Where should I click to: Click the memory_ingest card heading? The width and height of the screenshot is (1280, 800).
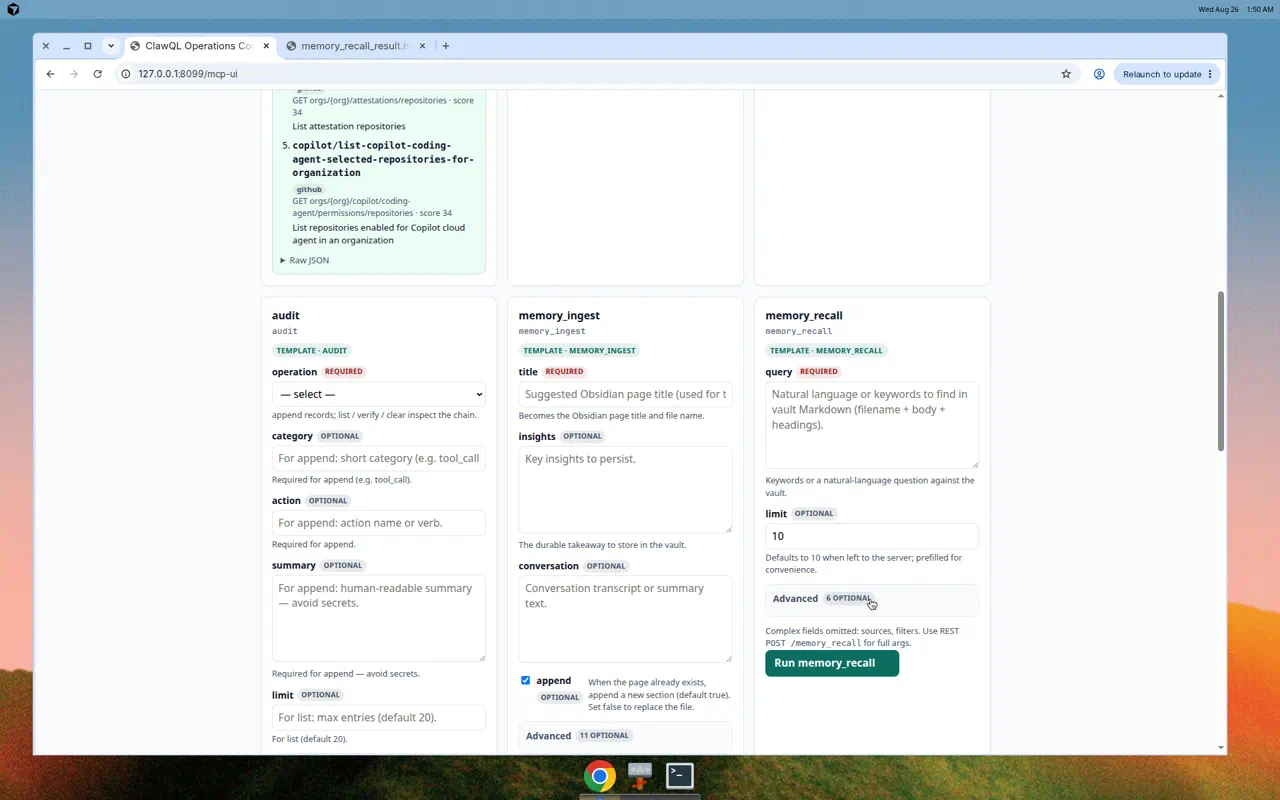pos(559,316)
